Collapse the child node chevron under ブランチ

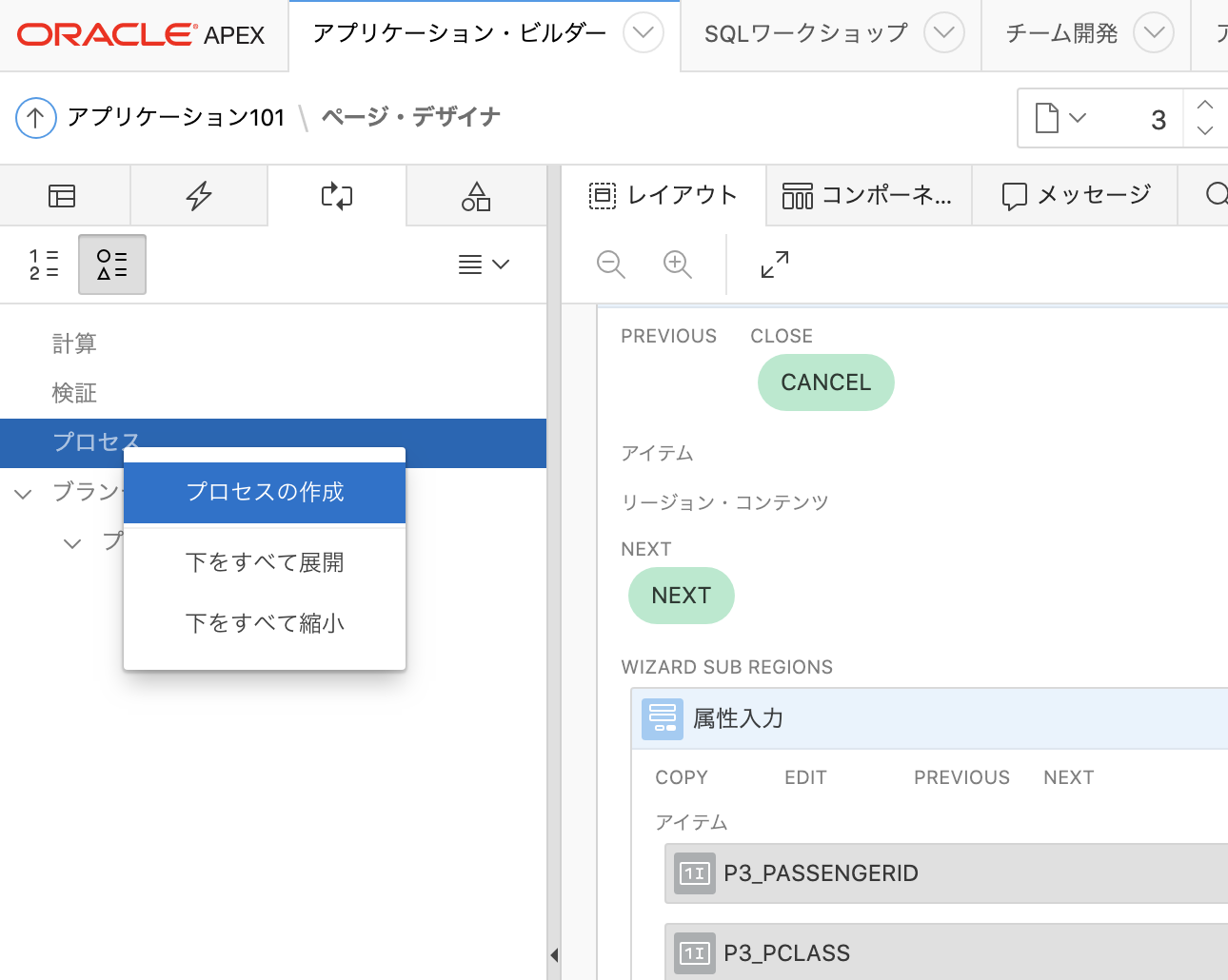point(72,543)
